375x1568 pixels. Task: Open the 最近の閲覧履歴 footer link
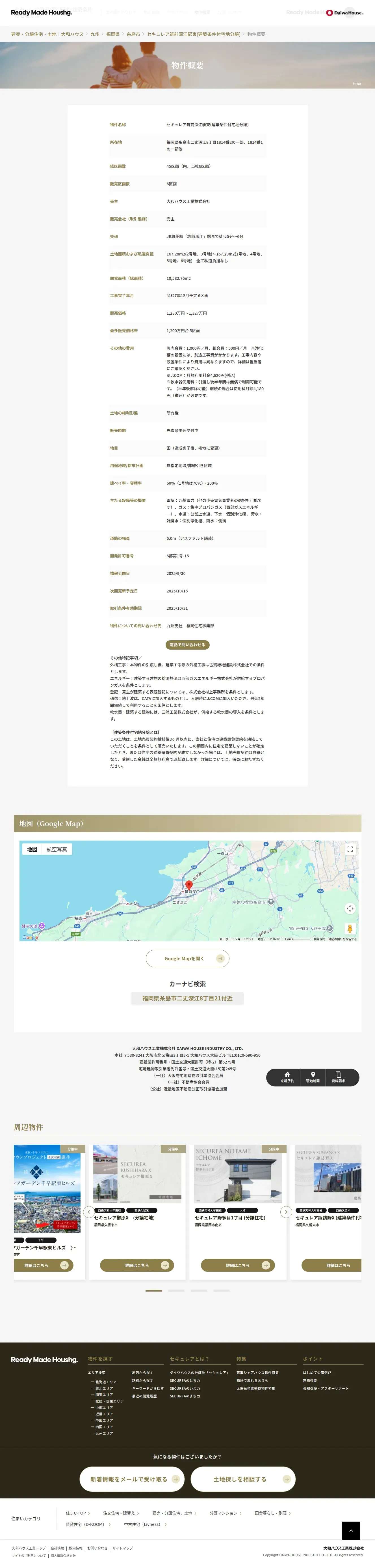(x=145, y=1396)
